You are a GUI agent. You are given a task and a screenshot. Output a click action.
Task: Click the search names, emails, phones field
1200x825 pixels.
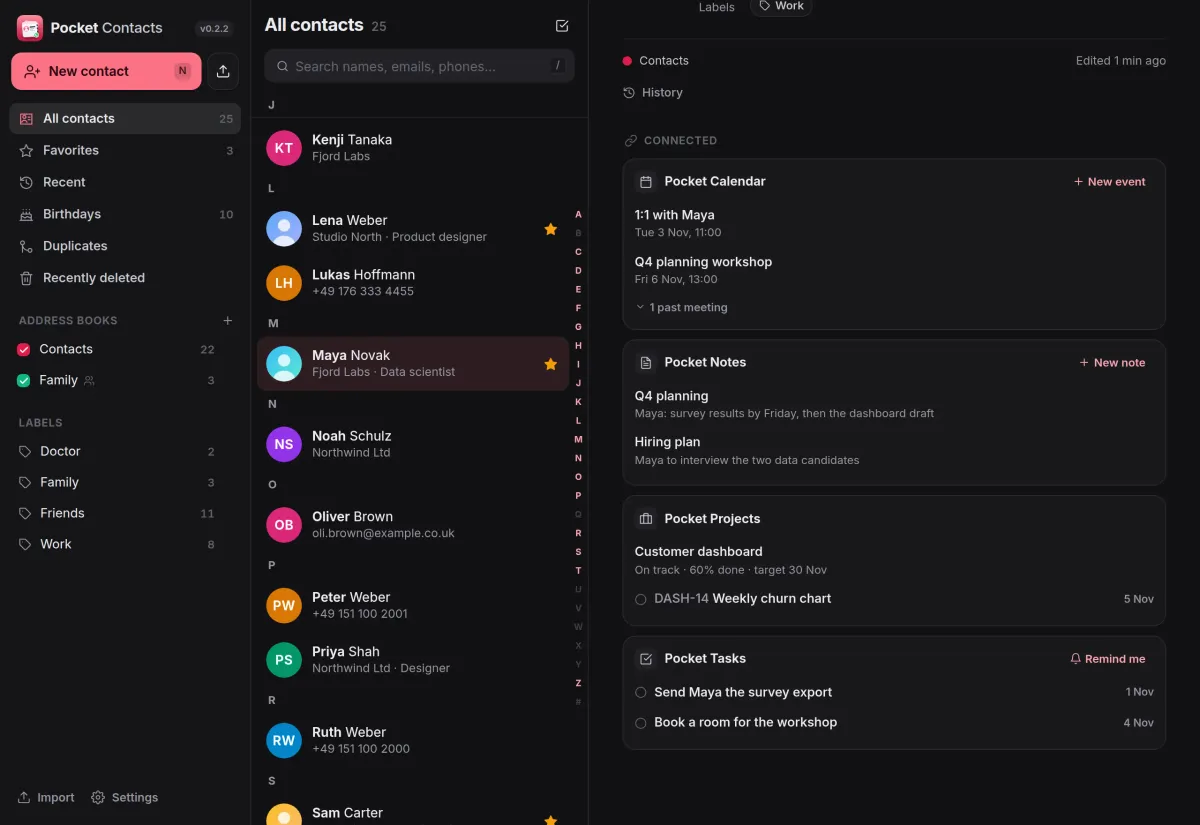click(419, 66)
